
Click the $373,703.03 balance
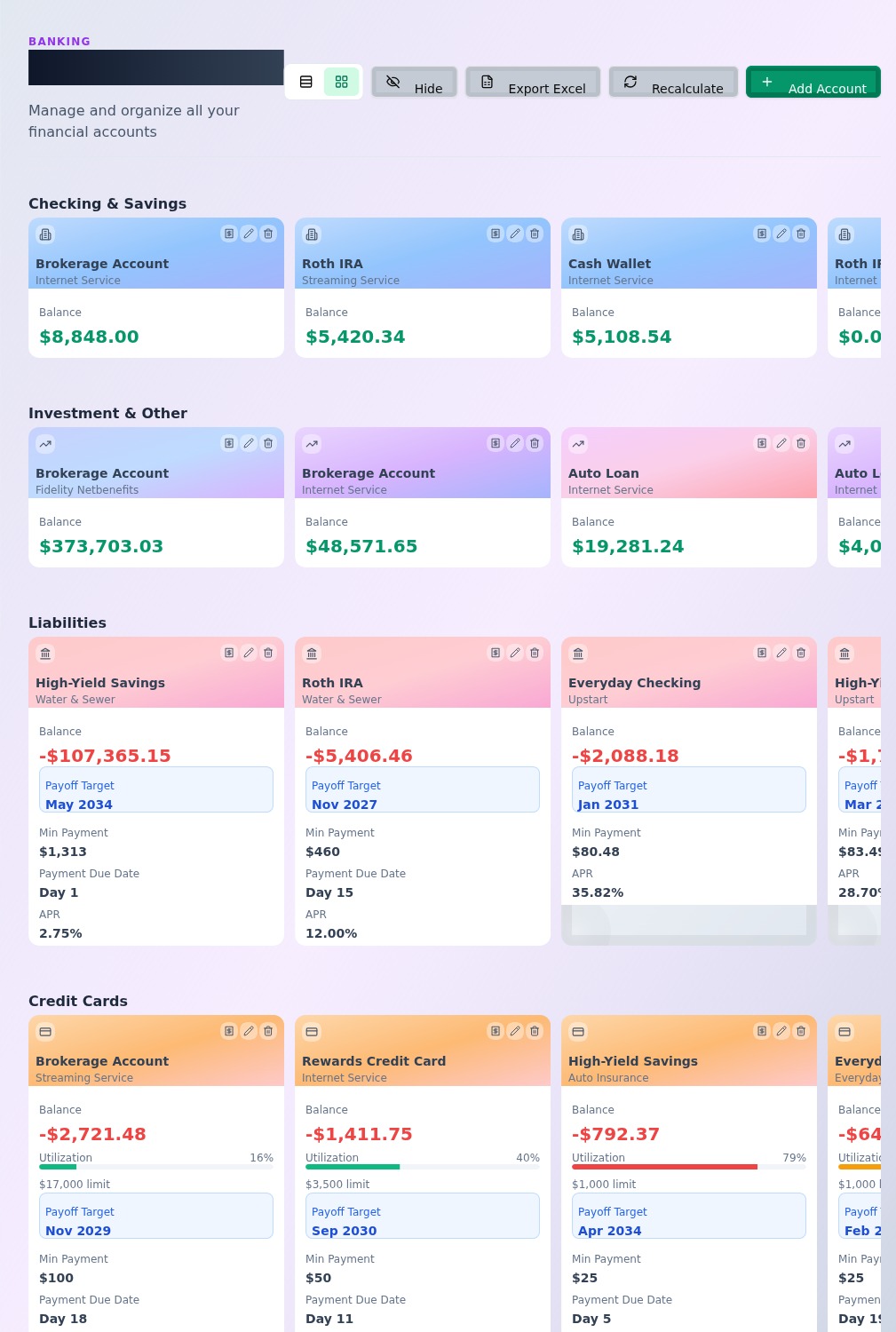click(101, 546)
